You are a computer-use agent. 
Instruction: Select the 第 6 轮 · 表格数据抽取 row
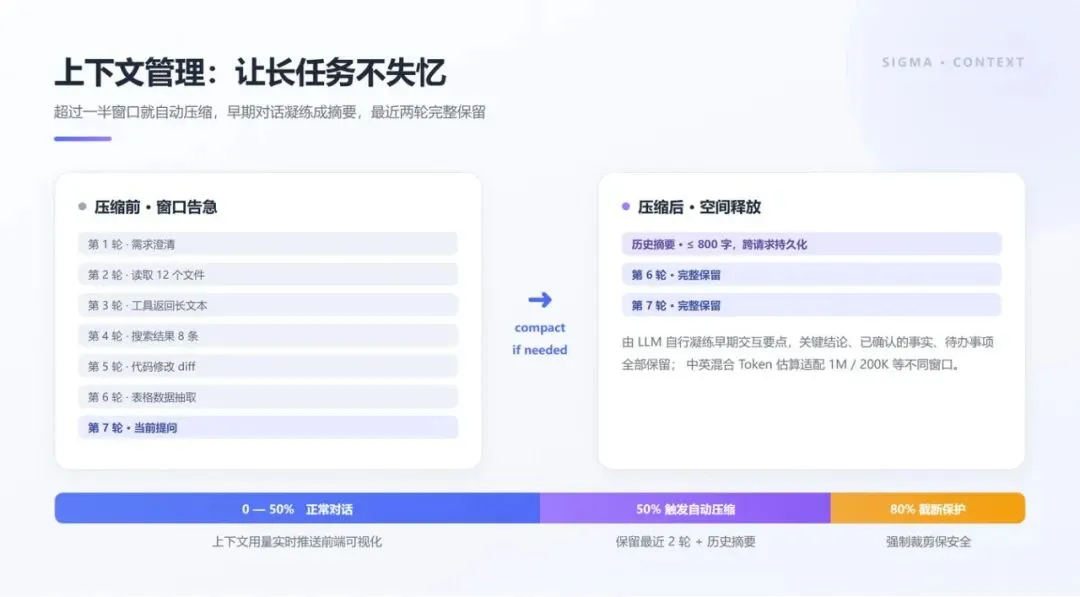[268, 397]
